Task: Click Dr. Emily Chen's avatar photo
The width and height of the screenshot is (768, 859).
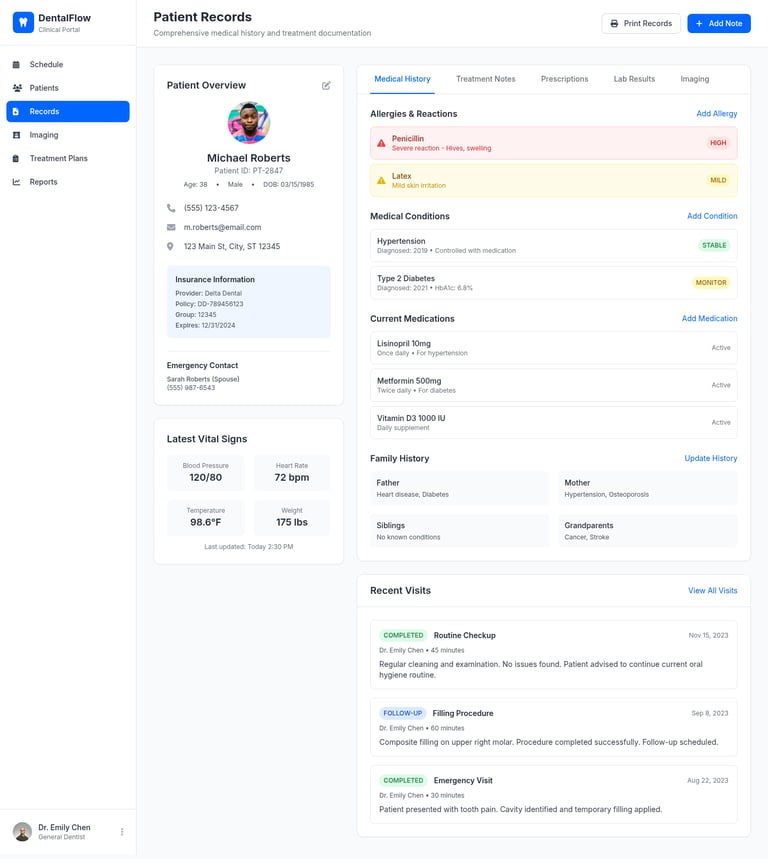Action: click(22, 832)
